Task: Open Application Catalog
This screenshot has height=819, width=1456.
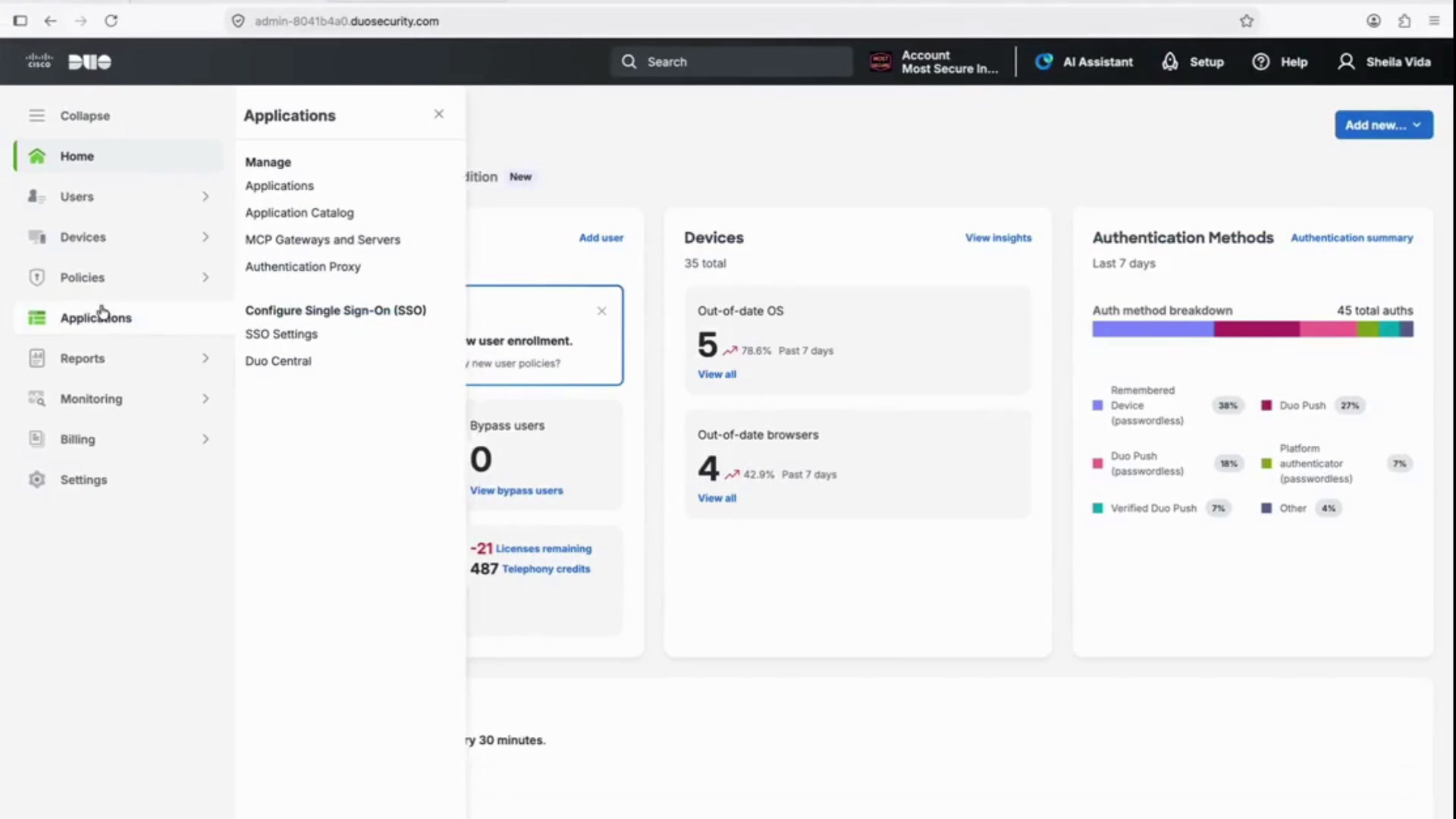Action: [x=299, y=213]
